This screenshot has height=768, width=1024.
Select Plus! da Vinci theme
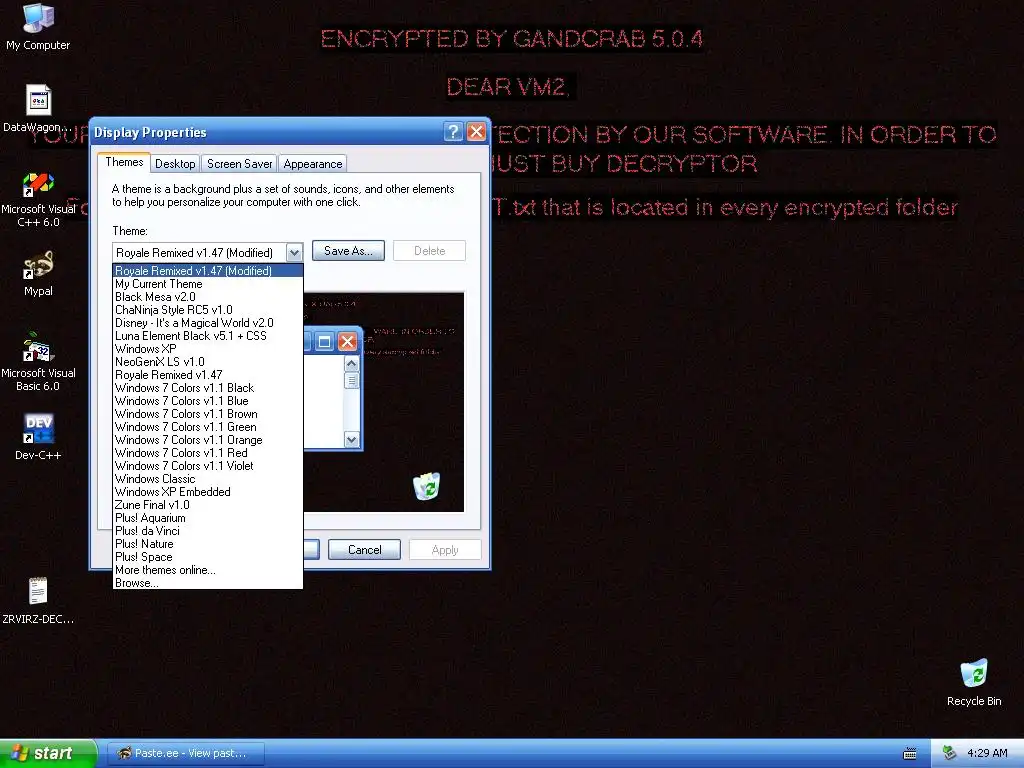point(208,531)
